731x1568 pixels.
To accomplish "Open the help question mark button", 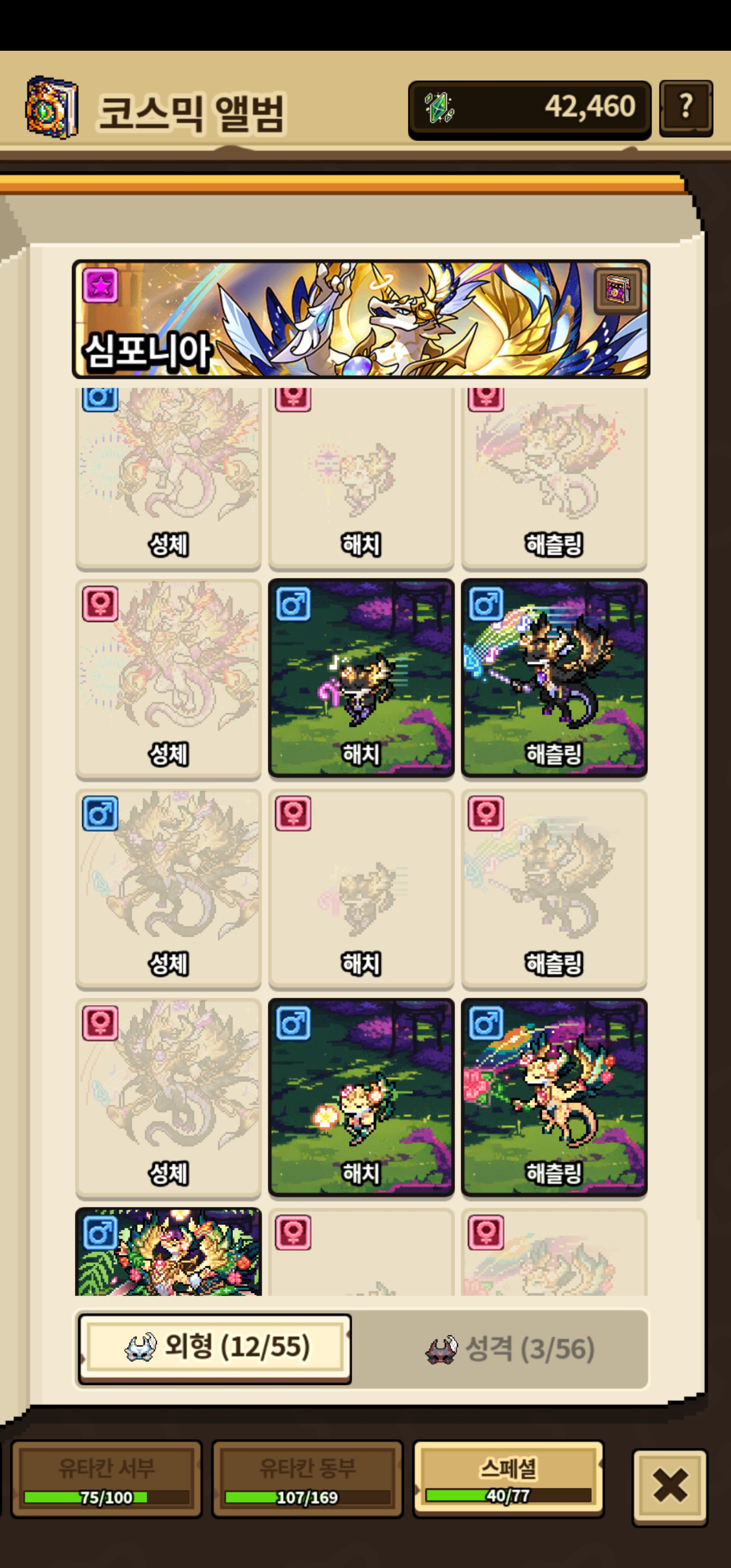I will click(x=686, y=108).
